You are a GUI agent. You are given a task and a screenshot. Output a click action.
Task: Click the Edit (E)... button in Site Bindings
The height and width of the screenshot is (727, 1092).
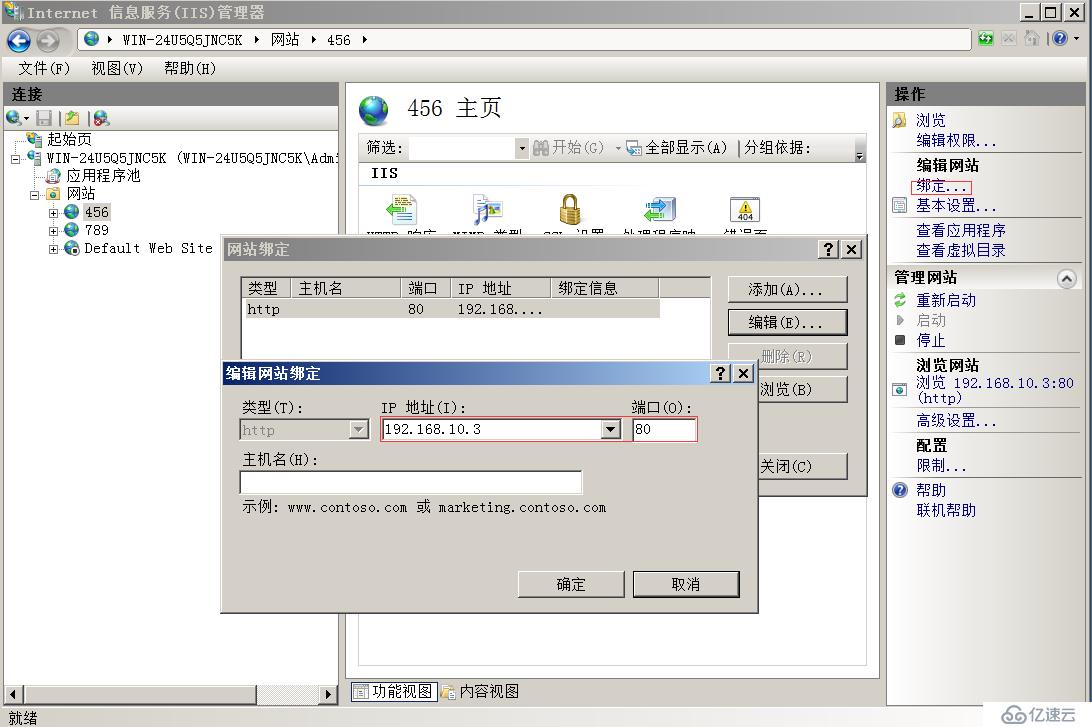[788, 322]
